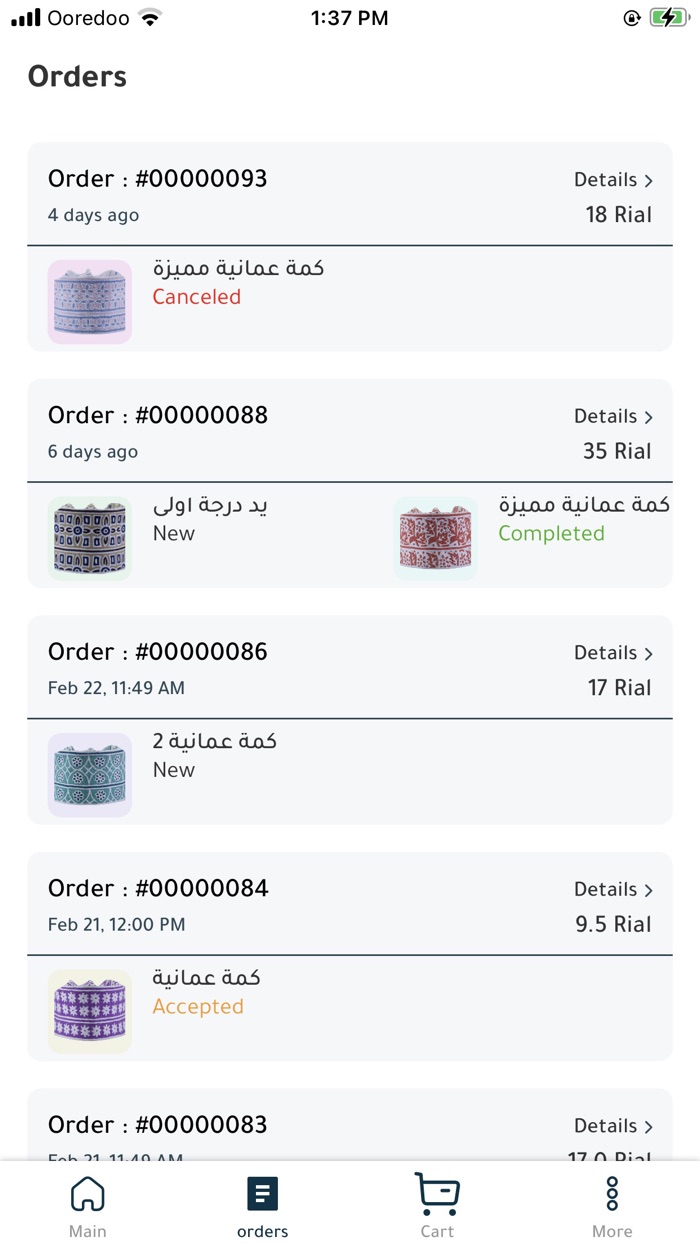Tap the red Completed kumma thumbnail

pyautogui.click(x=436, y=538)
